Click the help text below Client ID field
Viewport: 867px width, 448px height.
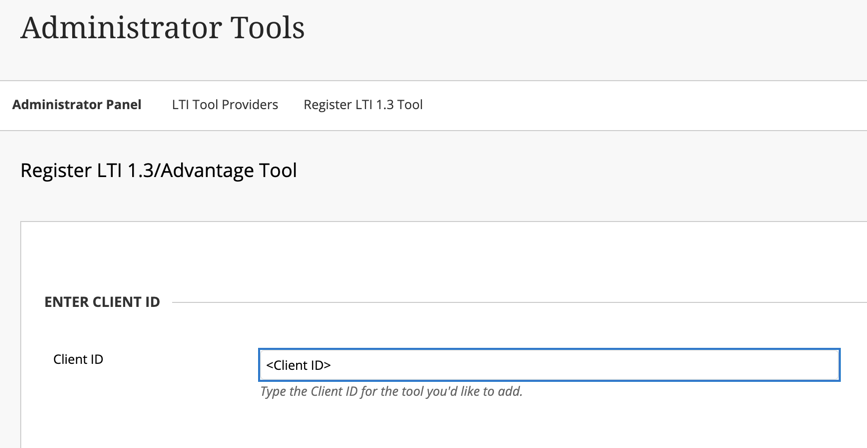[x=391, y=391]
